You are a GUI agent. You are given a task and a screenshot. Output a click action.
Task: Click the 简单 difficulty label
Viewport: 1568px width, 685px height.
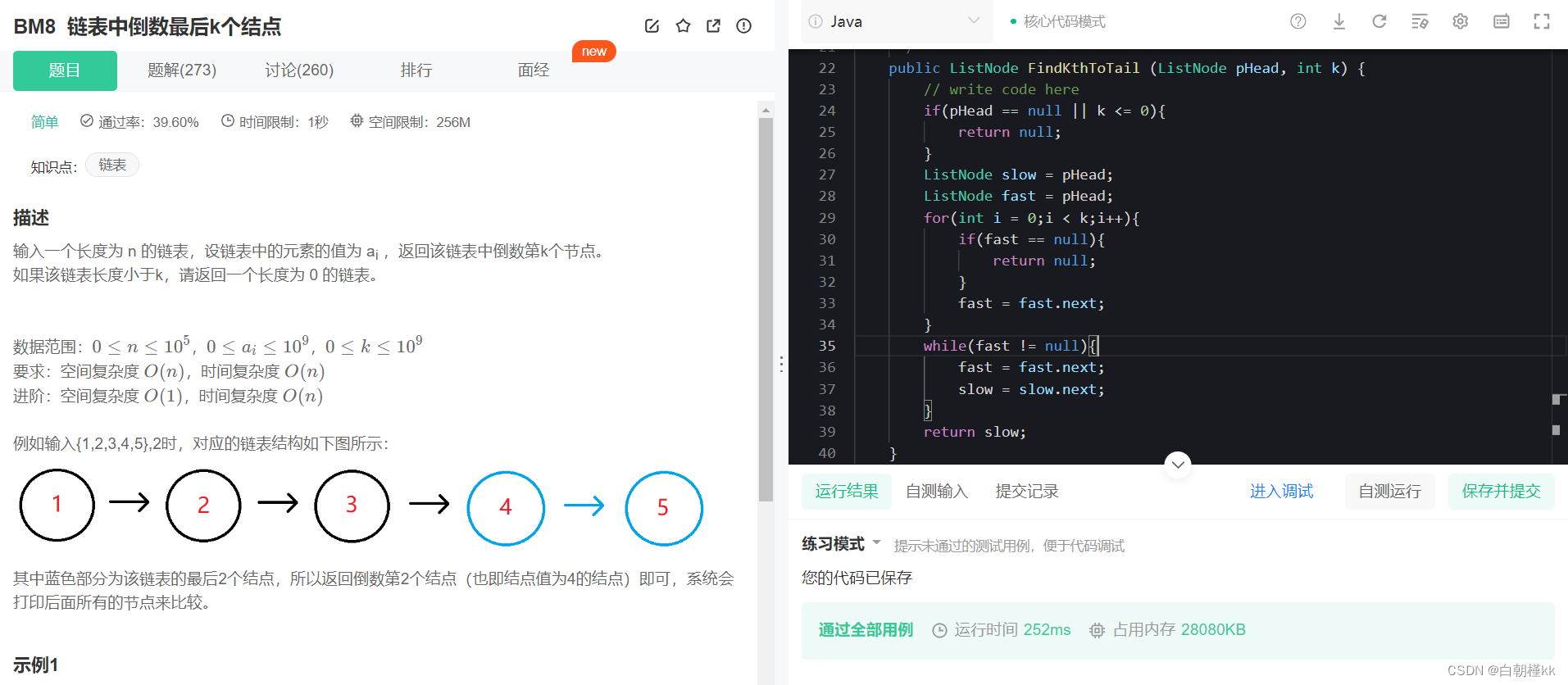point(44,122)
